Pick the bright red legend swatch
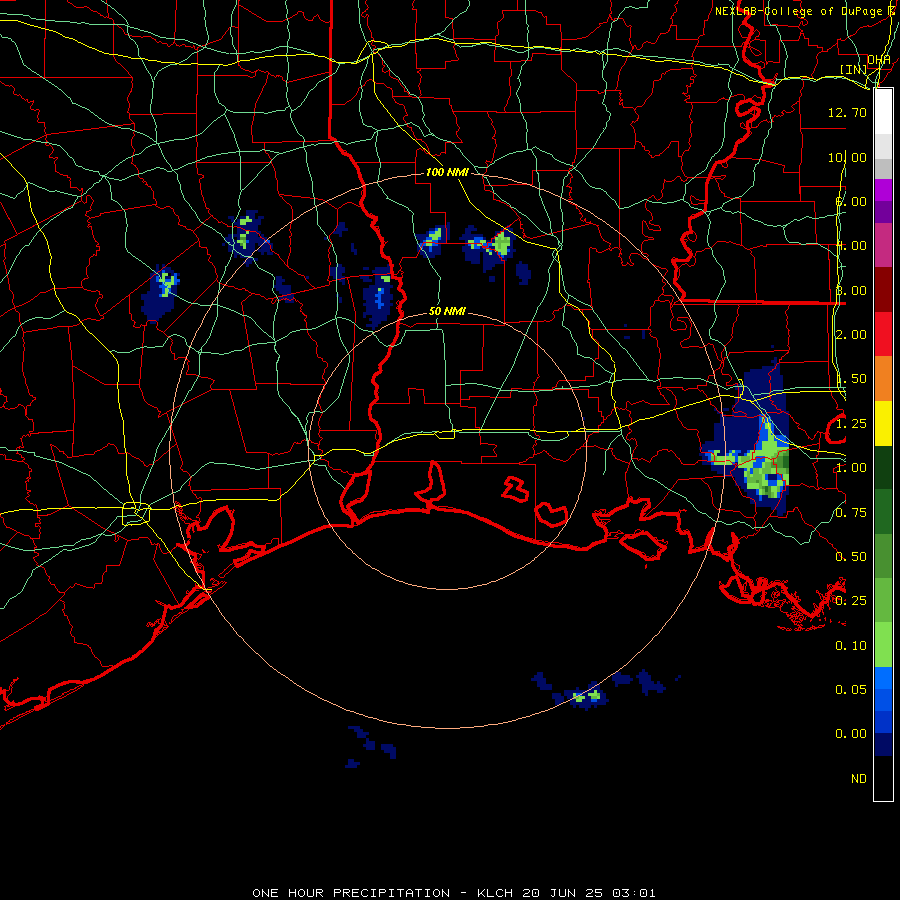This screenshot has width=900, height=900. pyautogui.click(x=883, y=334)
